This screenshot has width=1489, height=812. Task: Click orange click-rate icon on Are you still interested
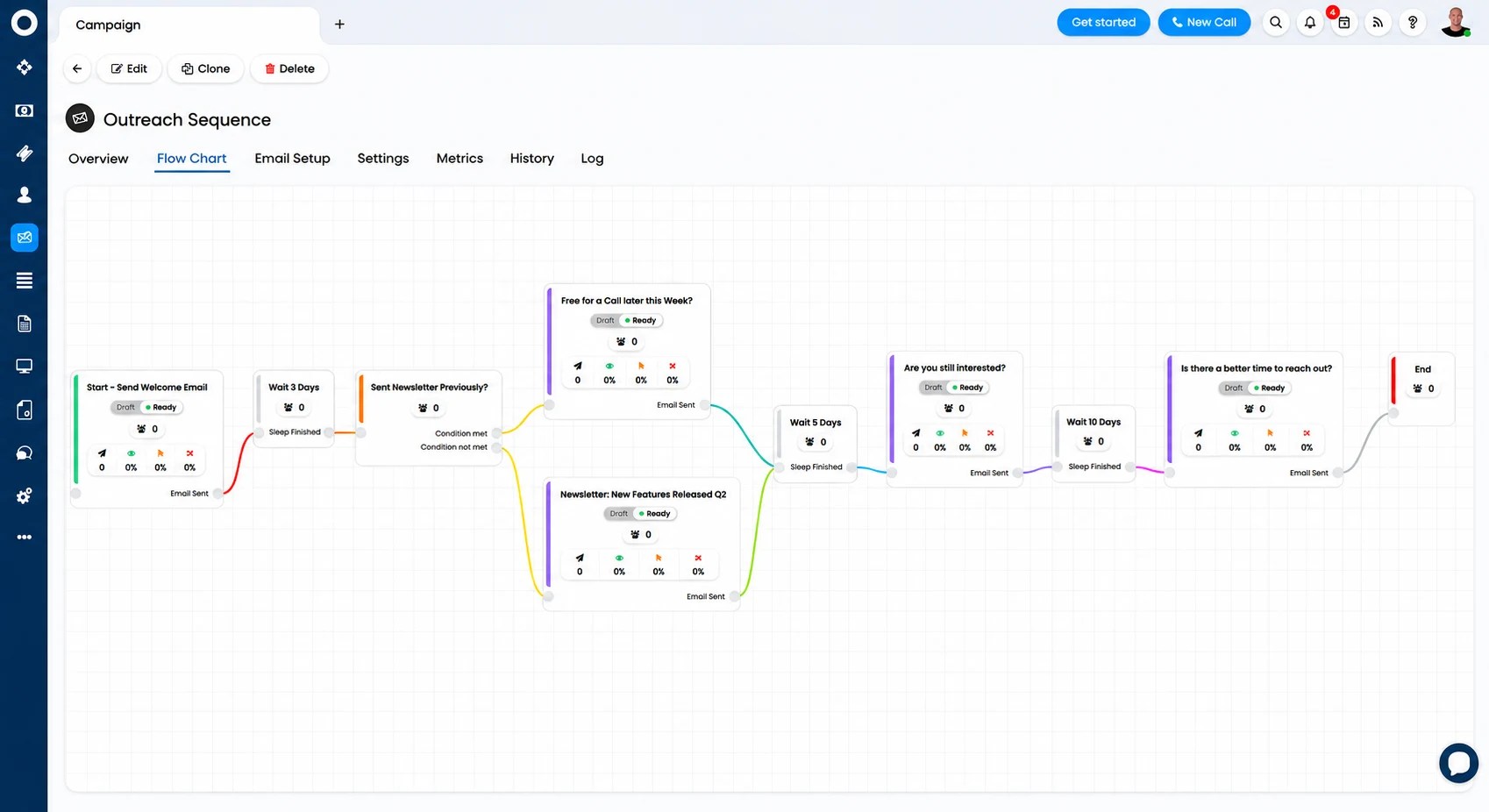coord(965,433)
